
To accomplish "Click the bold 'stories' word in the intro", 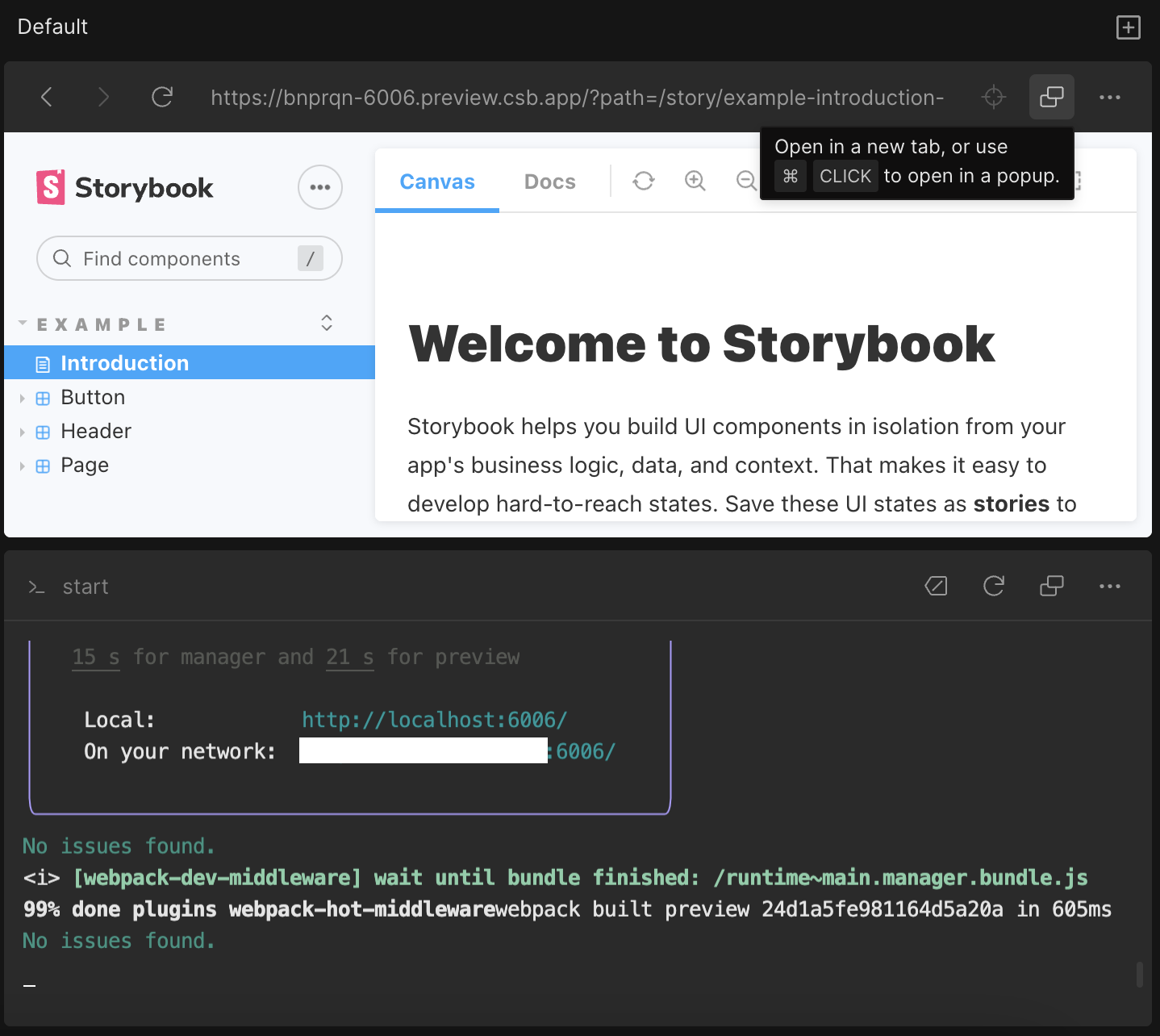I will click(1012, 503).
